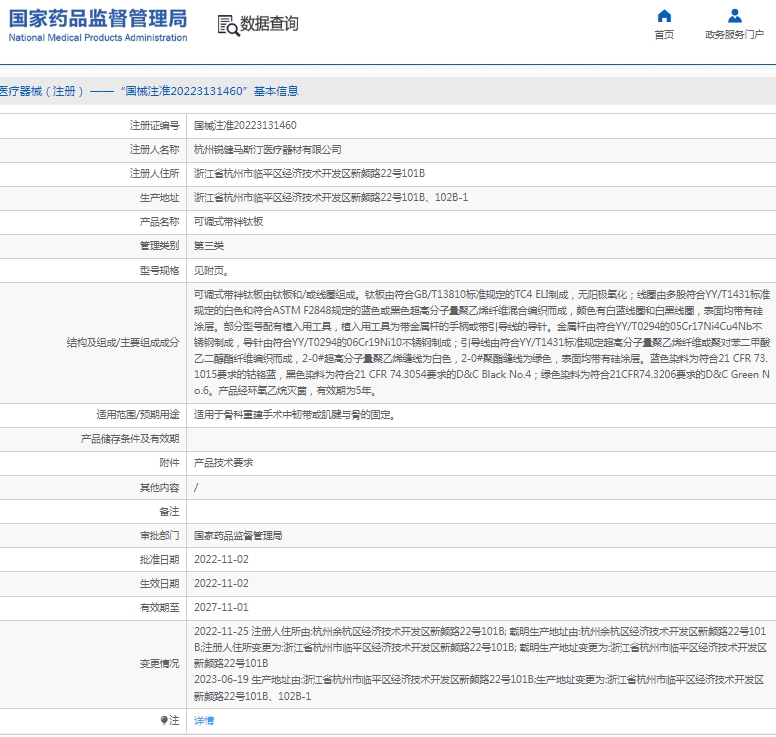Viewport: 776px width, 737px height.
Task: Click the slash value in 其他内容 row
Action: (196, 488)
